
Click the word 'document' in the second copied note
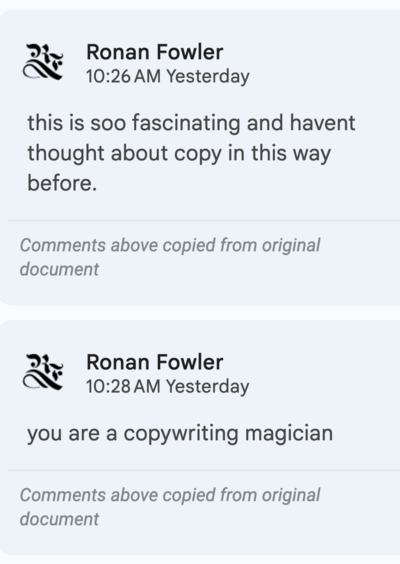coord(59,519)
